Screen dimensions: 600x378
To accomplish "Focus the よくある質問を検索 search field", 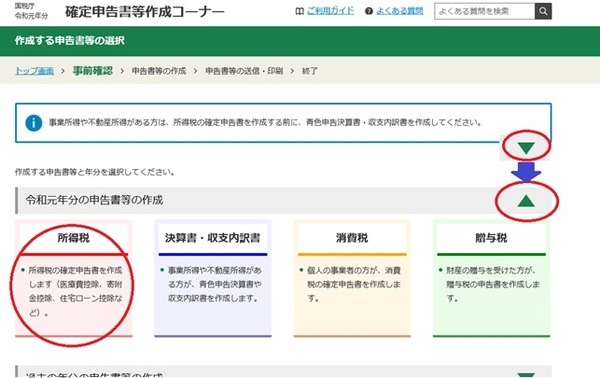I will (484, 11).
